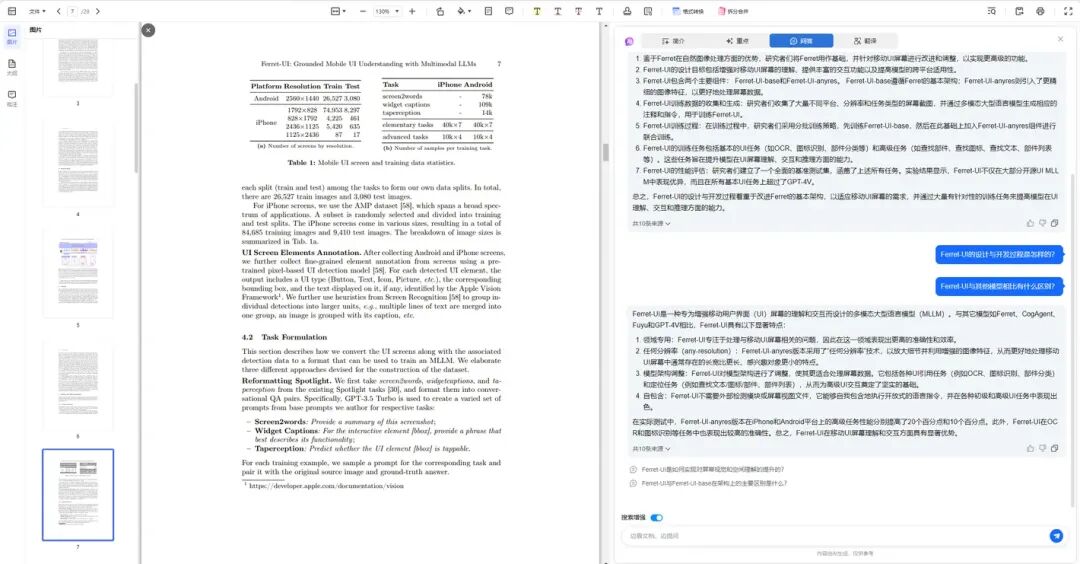Open 格式转换 format conversion
Viewport: 1080px width, 564px height.
(688, 11)
